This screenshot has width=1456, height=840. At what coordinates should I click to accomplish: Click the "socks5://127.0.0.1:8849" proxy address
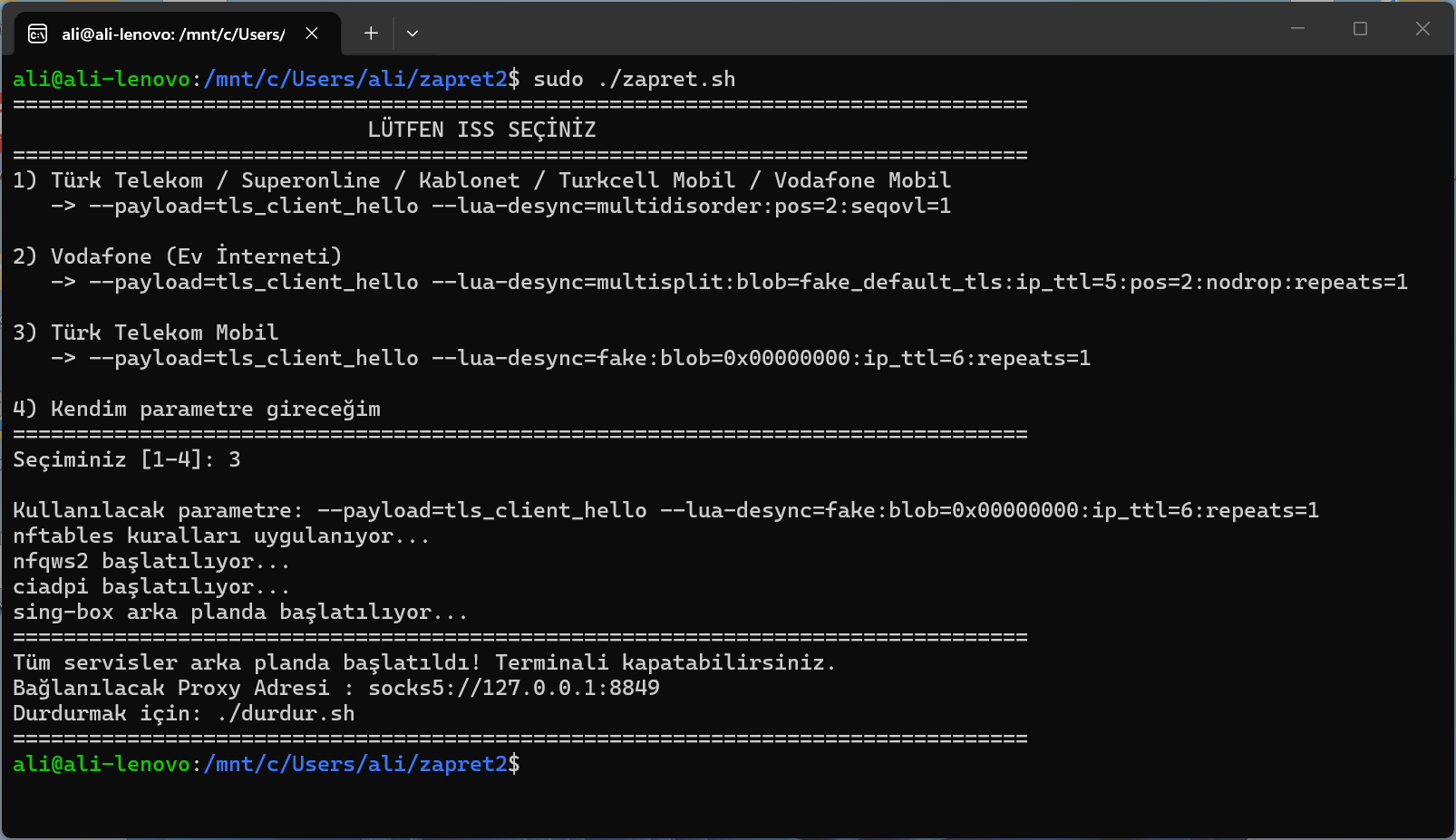pyautogui.click(x=514, y=688)
